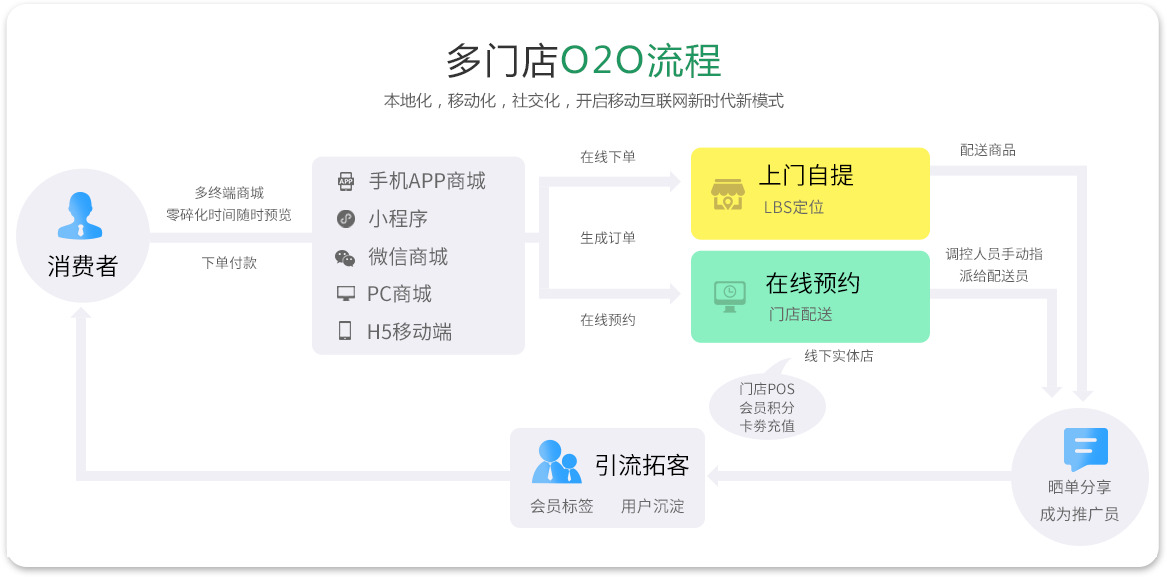
Task: Select the 手机APP商城 phone icon
Action: coord(344,181)
